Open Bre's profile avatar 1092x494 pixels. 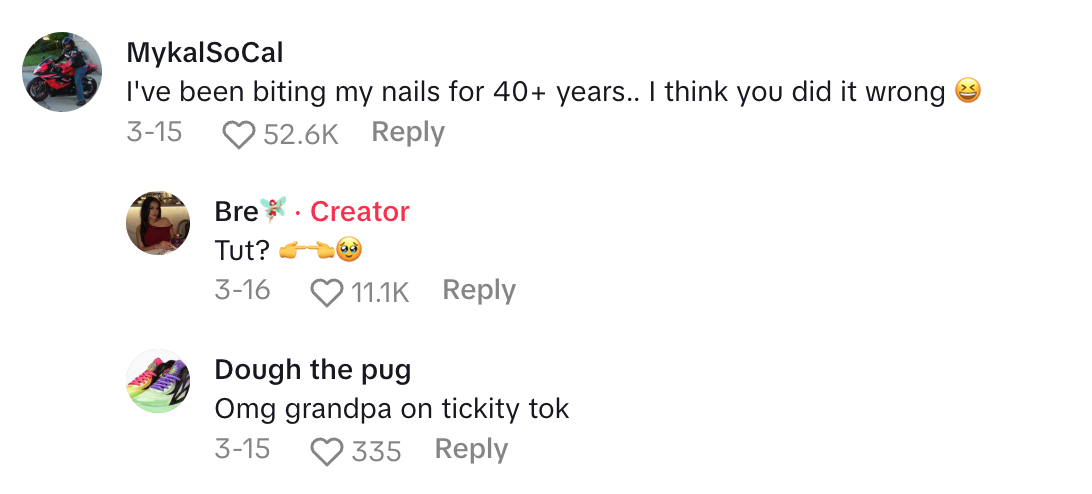158,222
